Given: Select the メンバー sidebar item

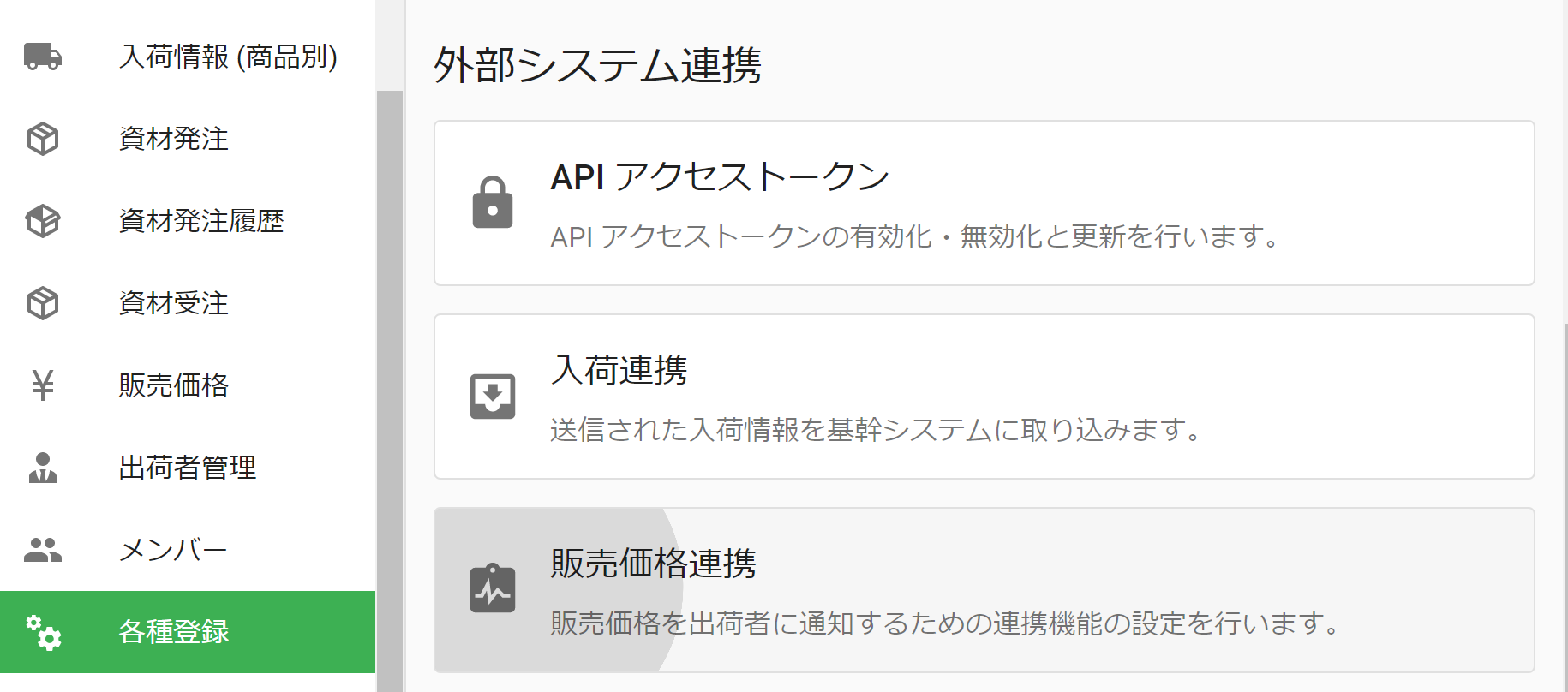Looking at the screenshot, I should pyautogui.click(x=173, y=550).
